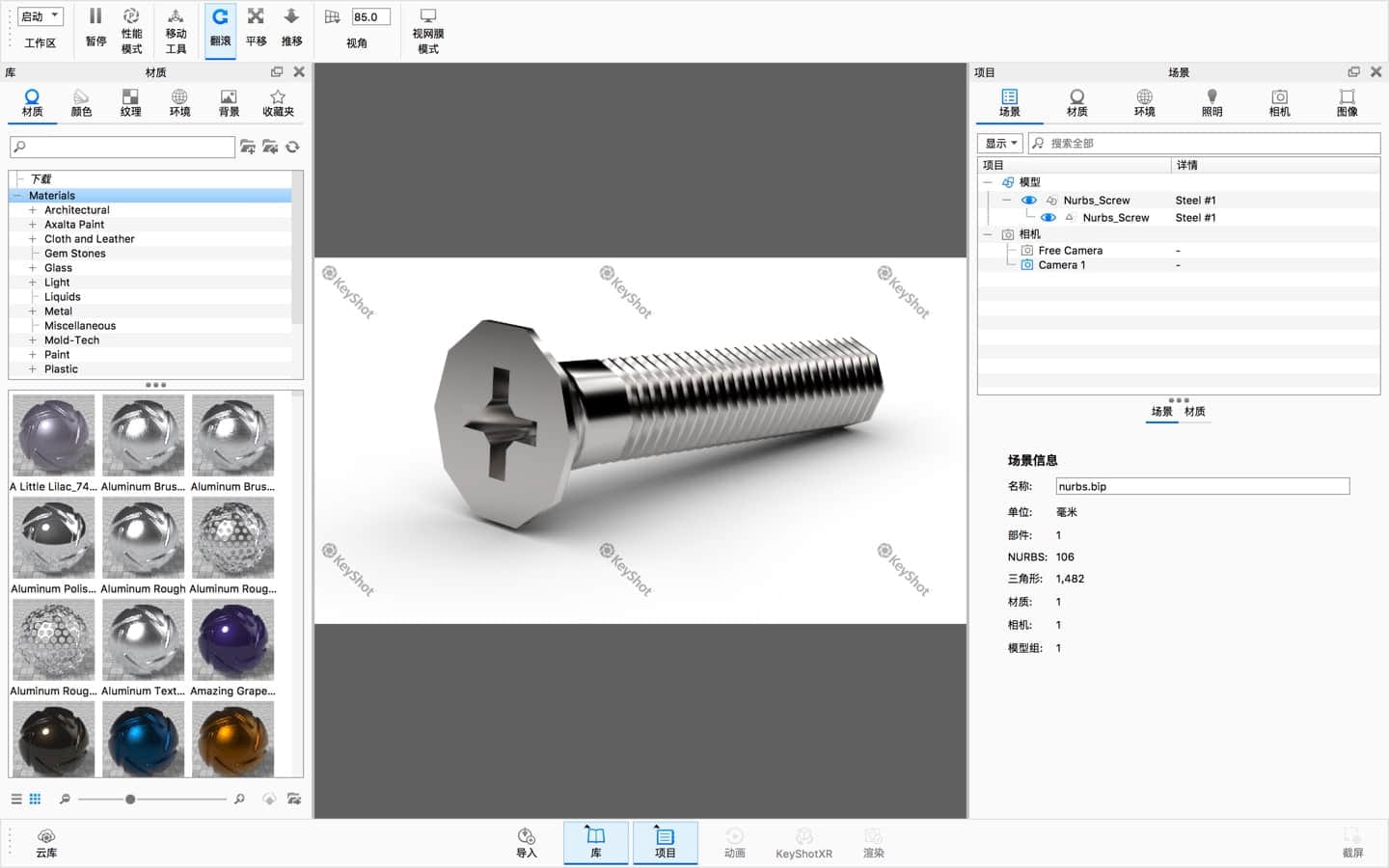Select the Amazing Grape material thumbnail
This screenshot has width=1389, height=868.
[232, 640]
